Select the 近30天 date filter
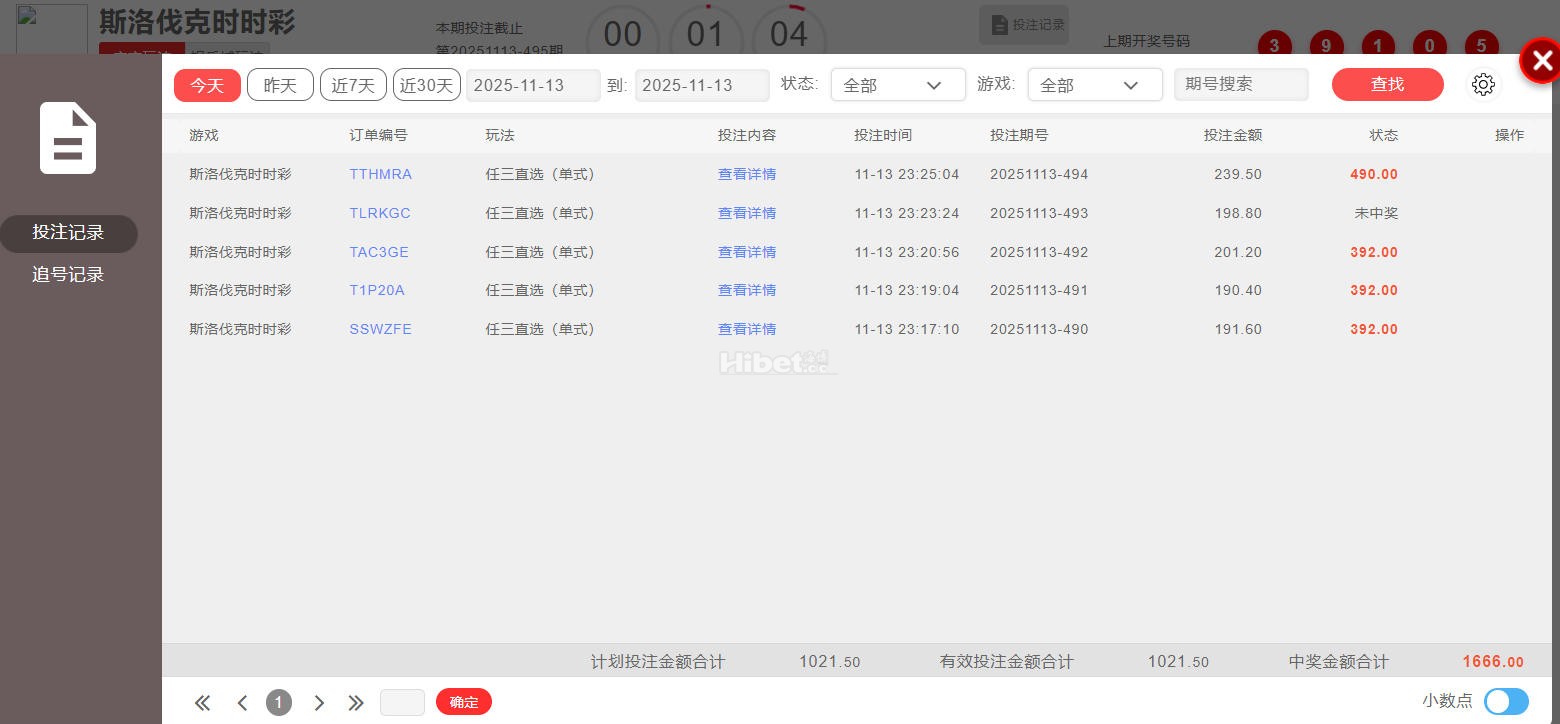 coord(426,84)
